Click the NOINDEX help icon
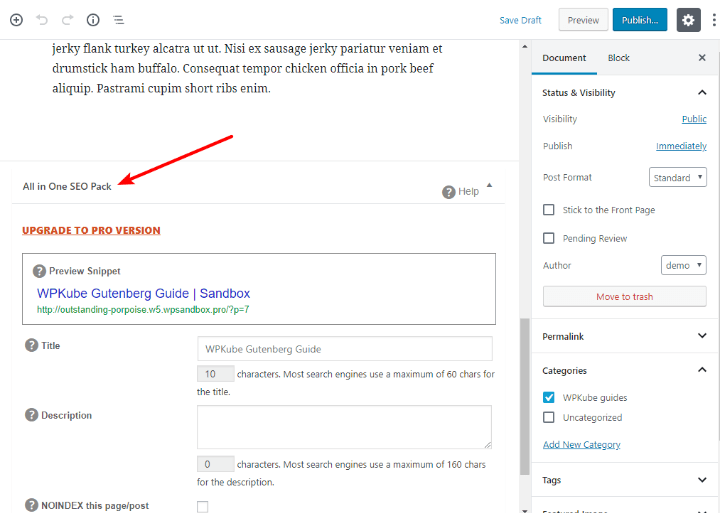This screenshot has width=720, height=513. click(31, 505)
